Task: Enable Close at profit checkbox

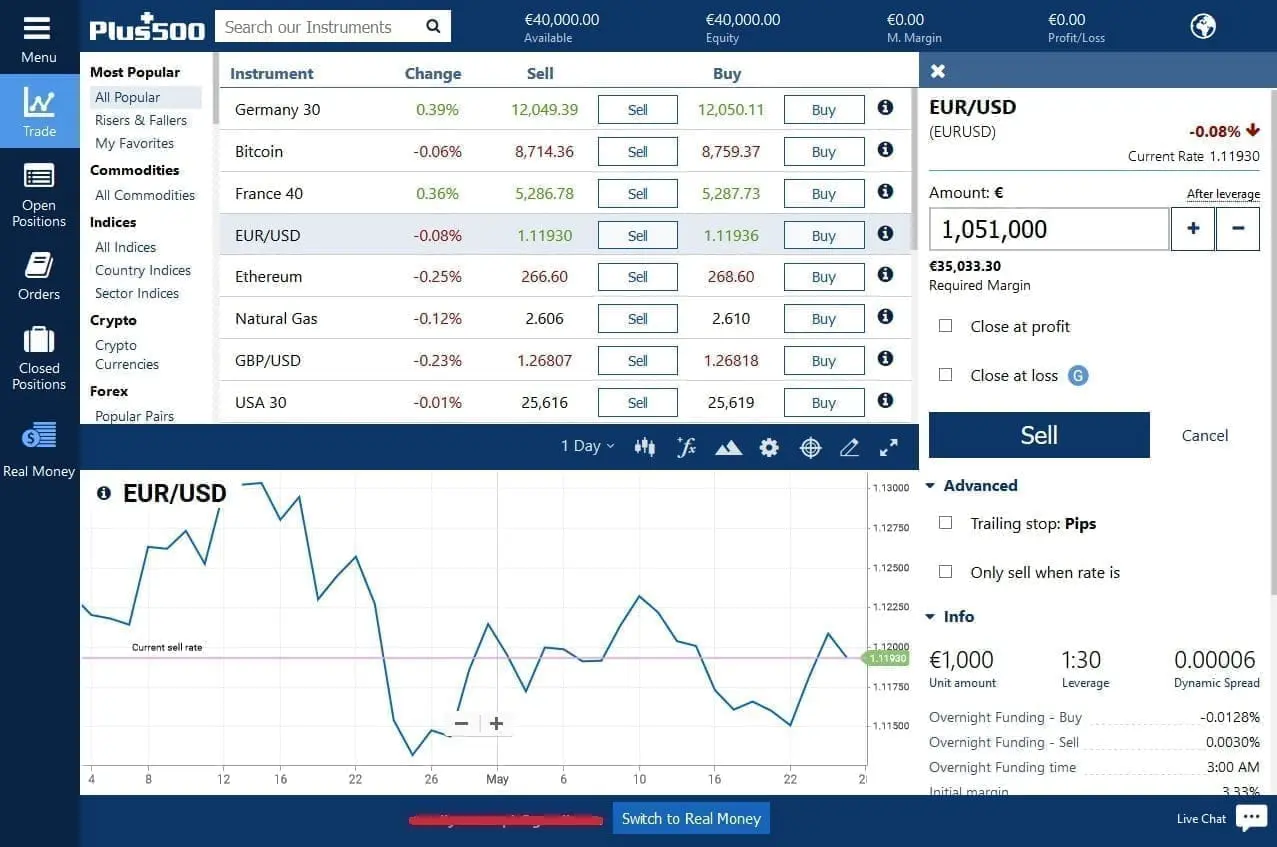Action: 945,326
